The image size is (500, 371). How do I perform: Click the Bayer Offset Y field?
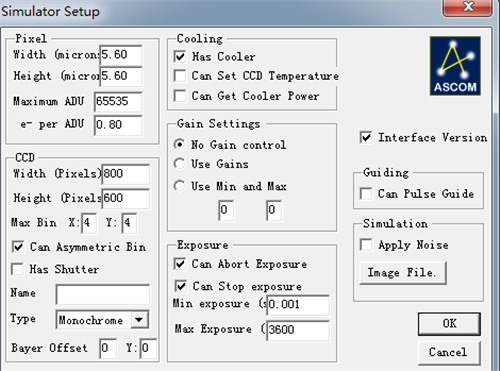pos(148,349)
